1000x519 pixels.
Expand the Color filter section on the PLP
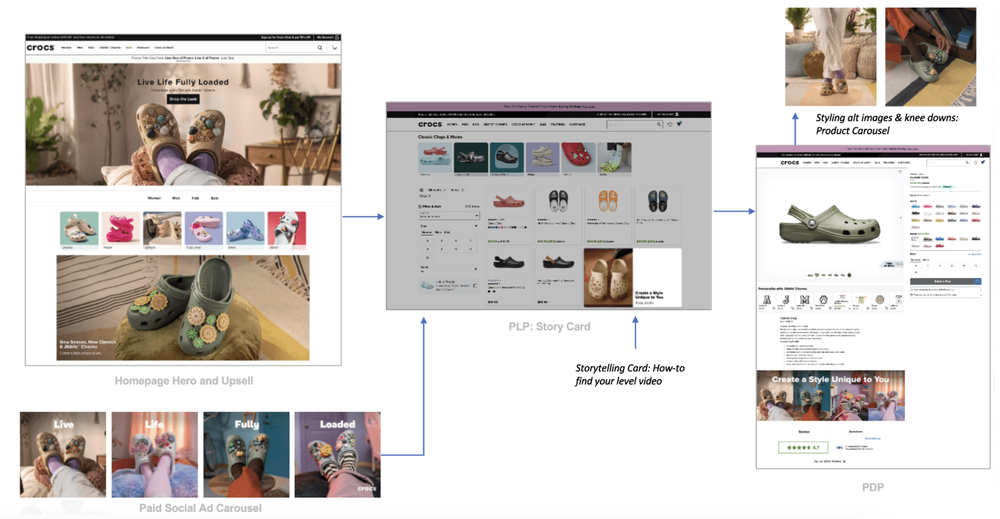click(476, 268)
